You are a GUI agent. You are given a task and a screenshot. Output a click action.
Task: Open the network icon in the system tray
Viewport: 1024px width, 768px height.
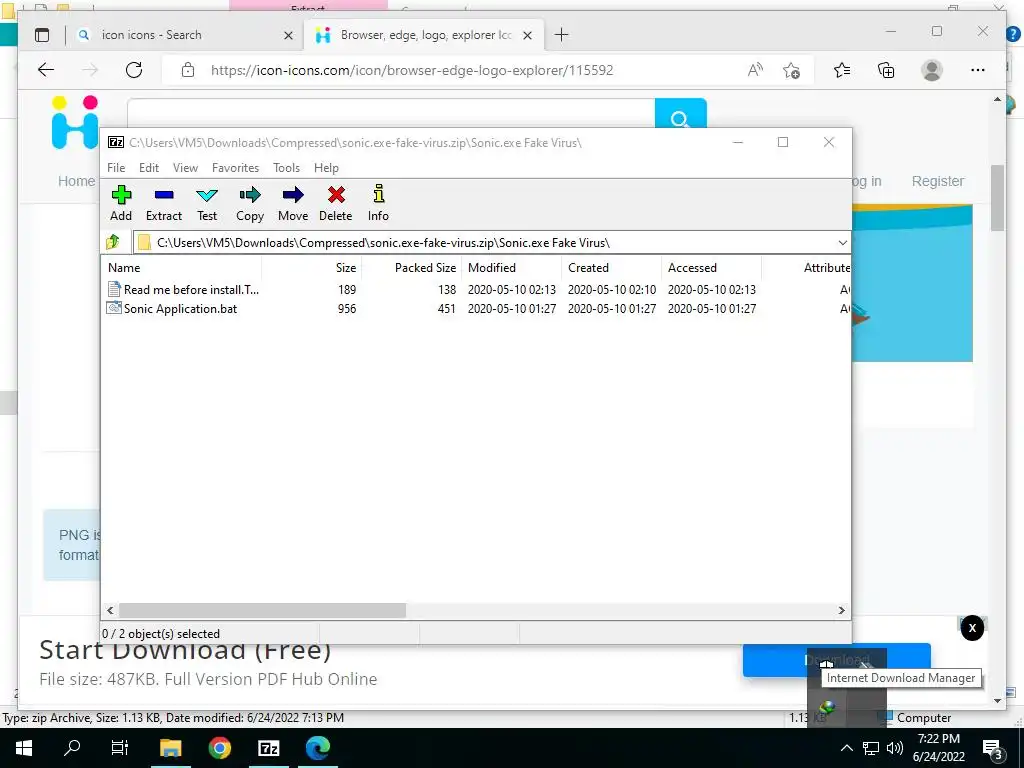pyautogui.click(x=871, y=748)
